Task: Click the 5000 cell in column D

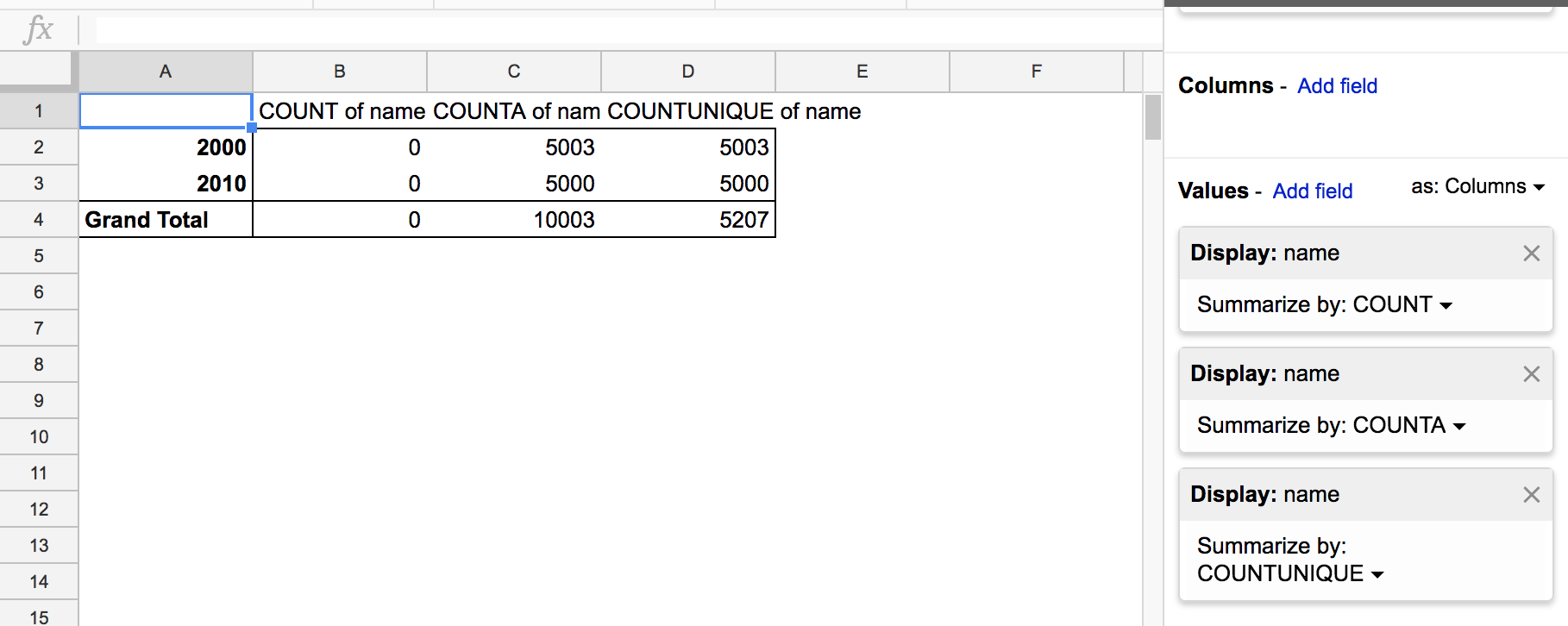Action: pyautogui.click(x=688, y=184)
